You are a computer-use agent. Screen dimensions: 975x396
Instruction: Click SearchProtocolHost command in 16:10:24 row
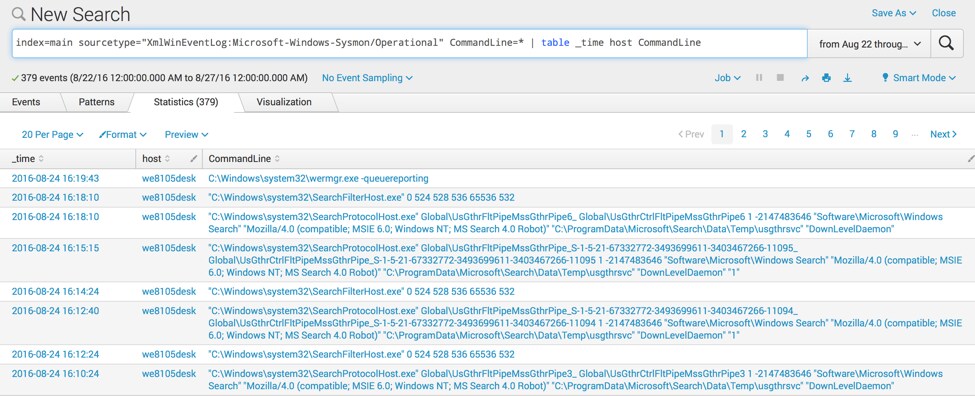[575, 380]
